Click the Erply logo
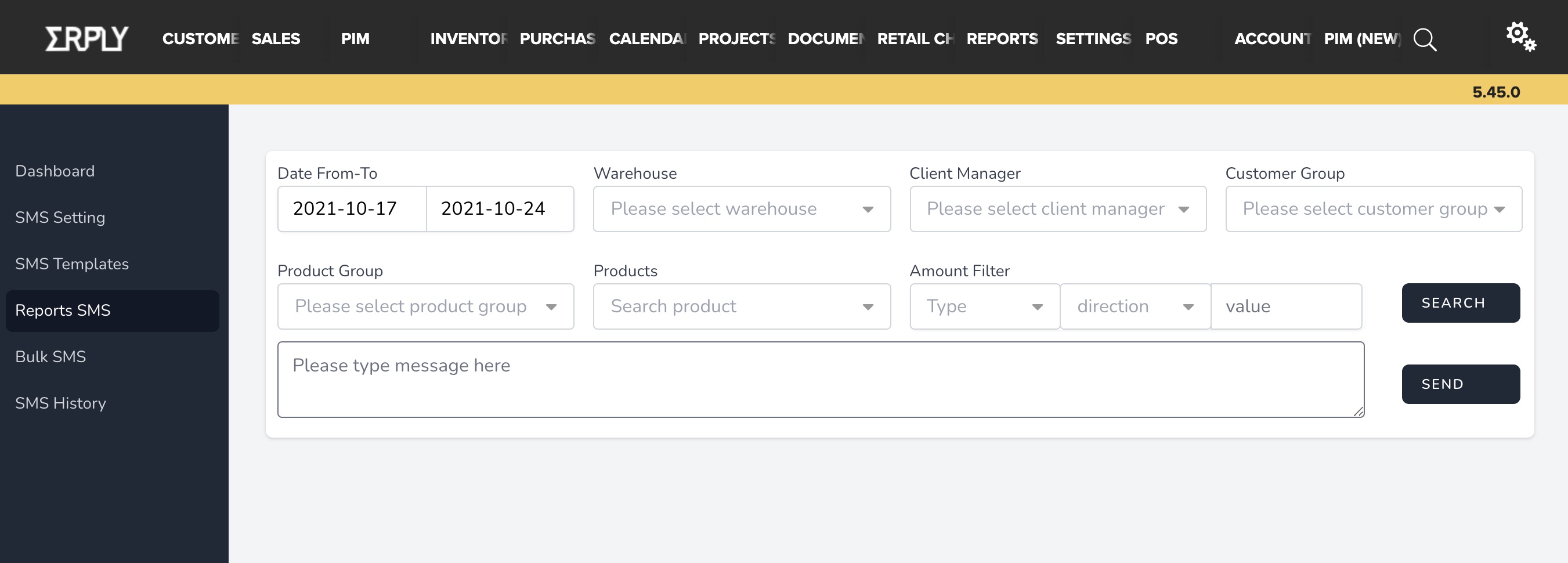This screenshot has height=563, width=1568. [86, 38]
